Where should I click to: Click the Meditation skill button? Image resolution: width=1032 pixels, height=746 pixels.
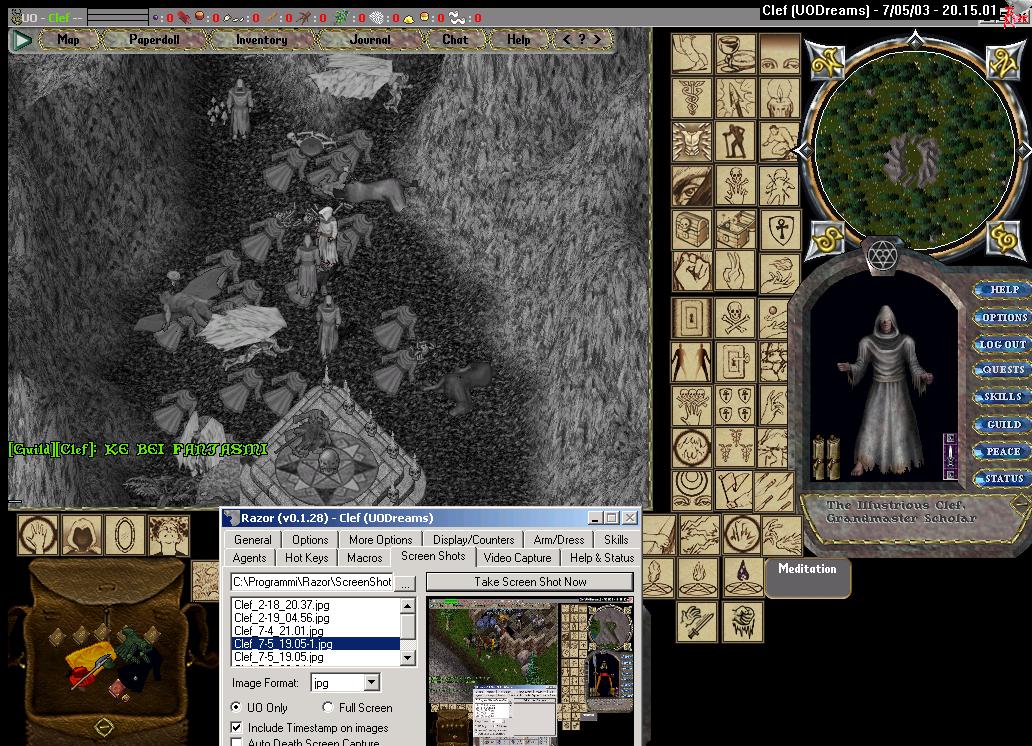coord(808,577)
